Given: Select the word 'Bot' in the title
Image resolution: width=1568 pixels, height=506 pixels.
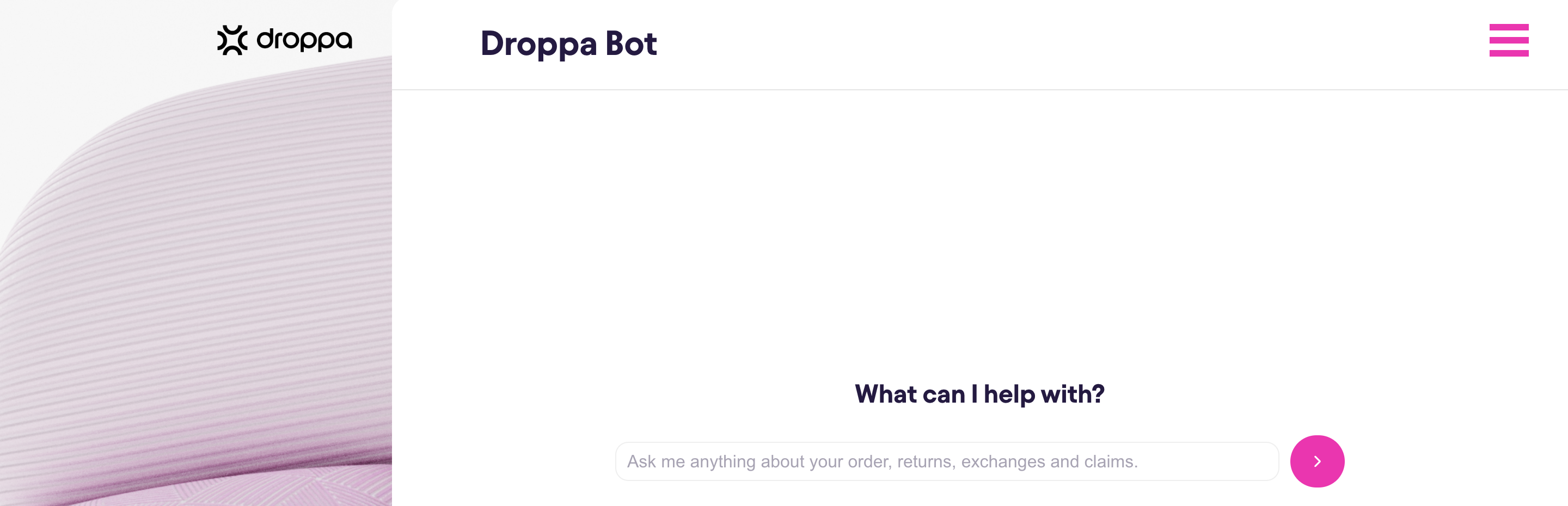Looking at the screenshot, I should (631, 44).
